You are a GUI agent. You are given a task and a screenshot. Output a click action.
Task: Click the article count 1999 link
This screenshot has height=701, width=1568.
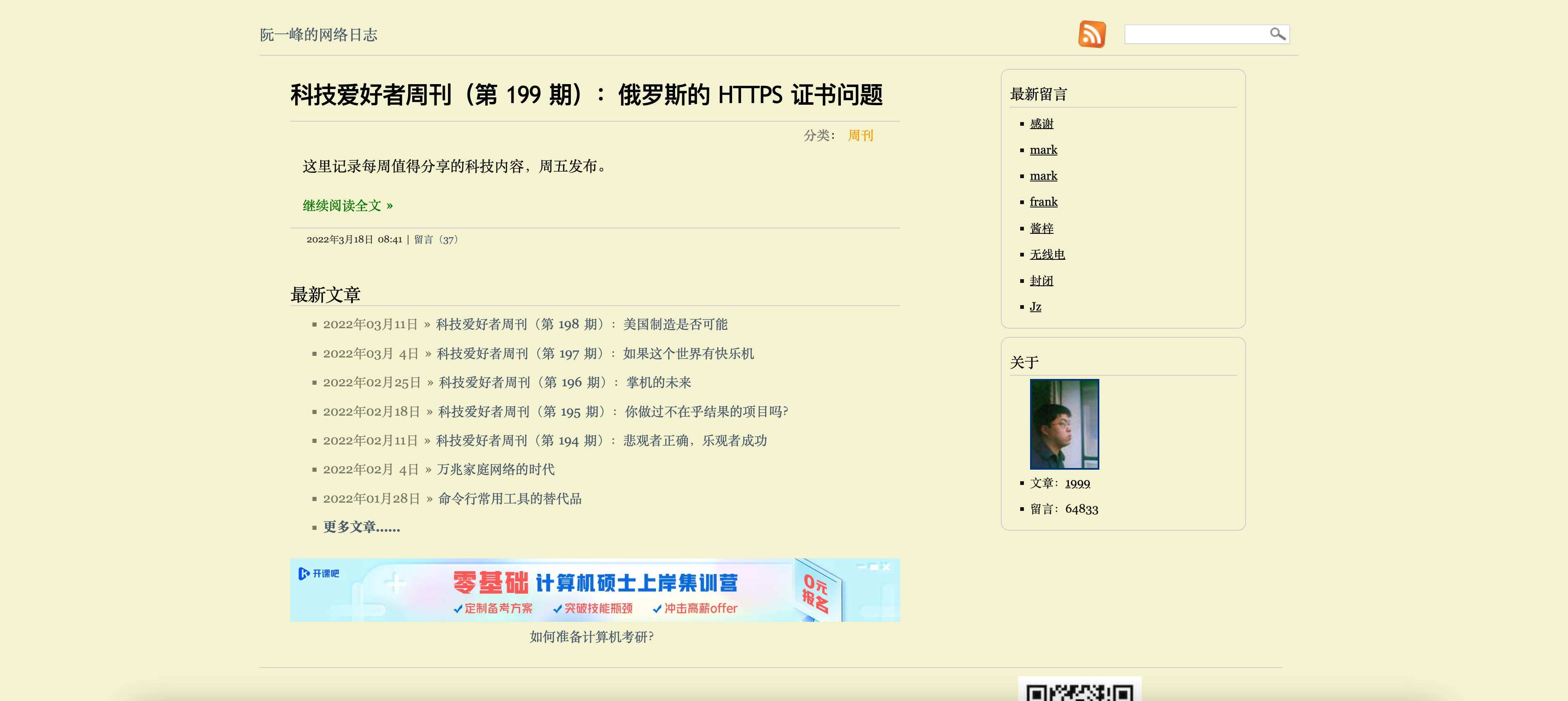(x=1077, y=484)
